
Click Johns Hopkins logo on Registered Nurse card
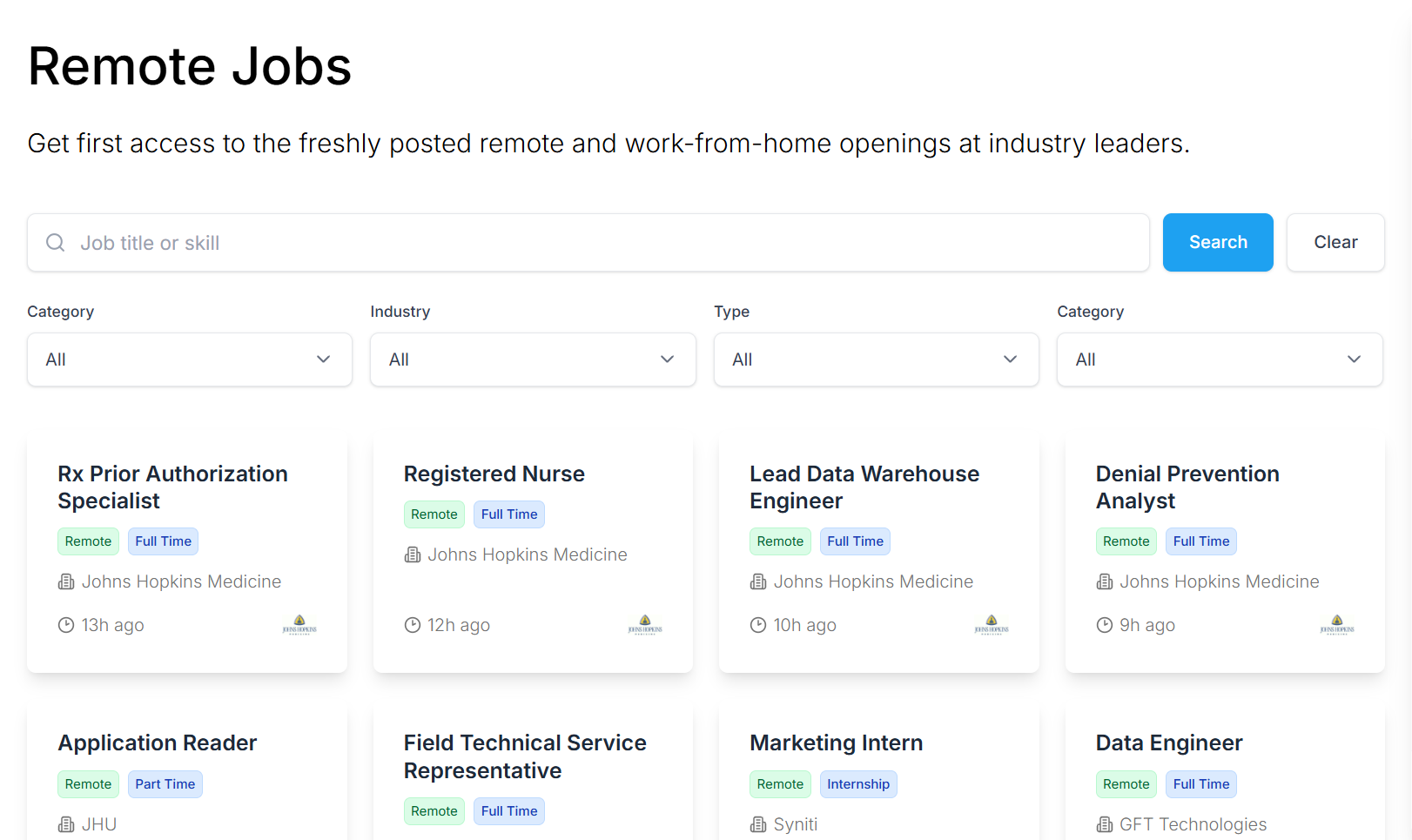tap(645, 625)
